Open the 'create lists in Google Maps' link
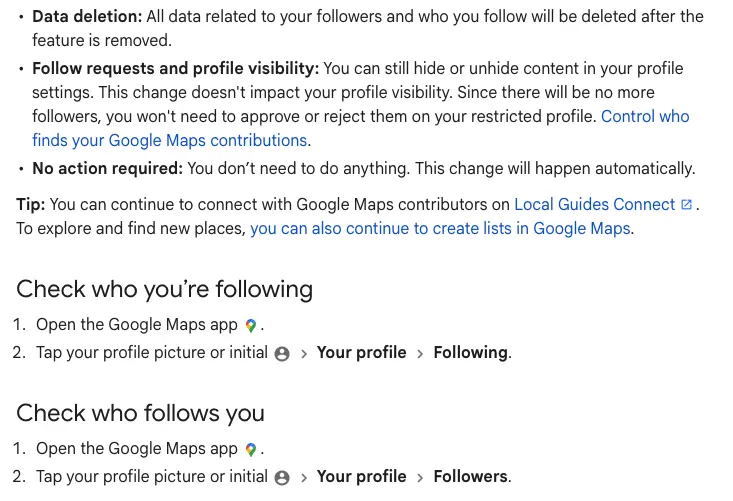The image size is (733, 501). point(440,229)
